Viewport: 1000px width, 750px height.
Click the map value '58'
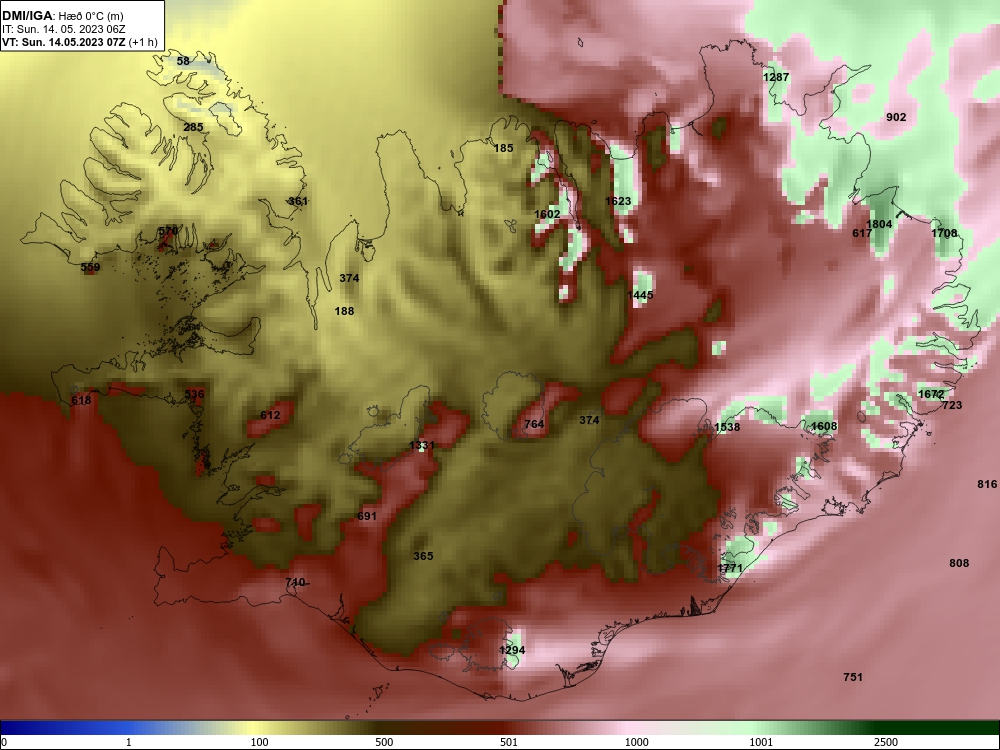pos(183,61)
